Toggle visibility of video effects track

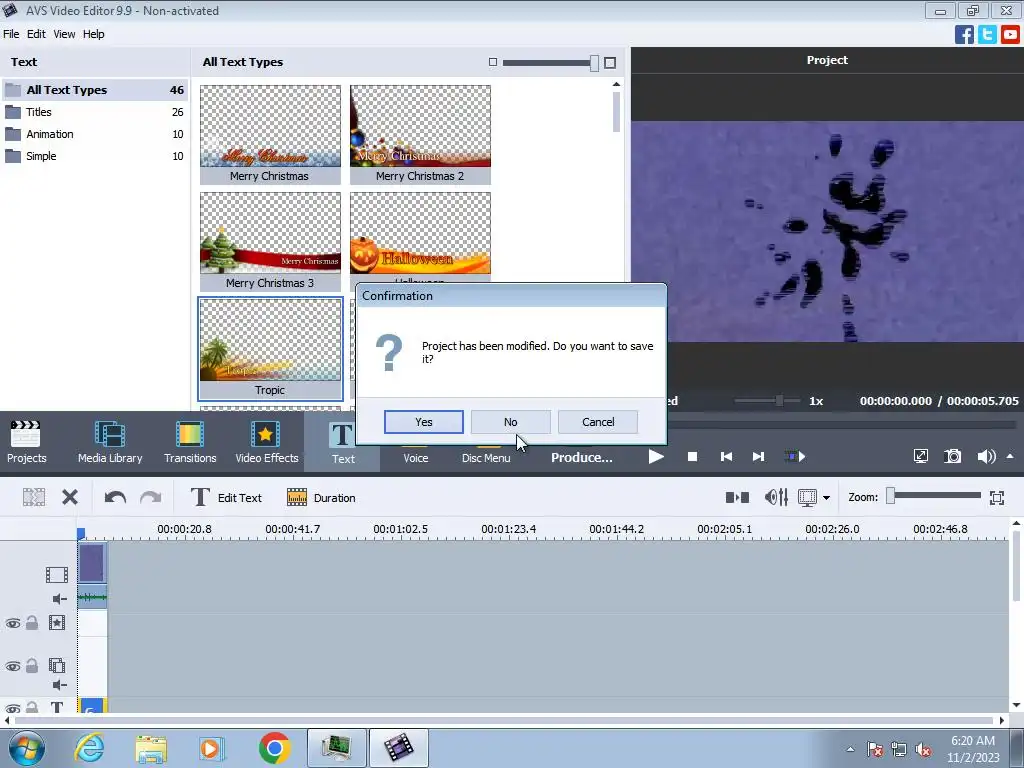[12, 623]
